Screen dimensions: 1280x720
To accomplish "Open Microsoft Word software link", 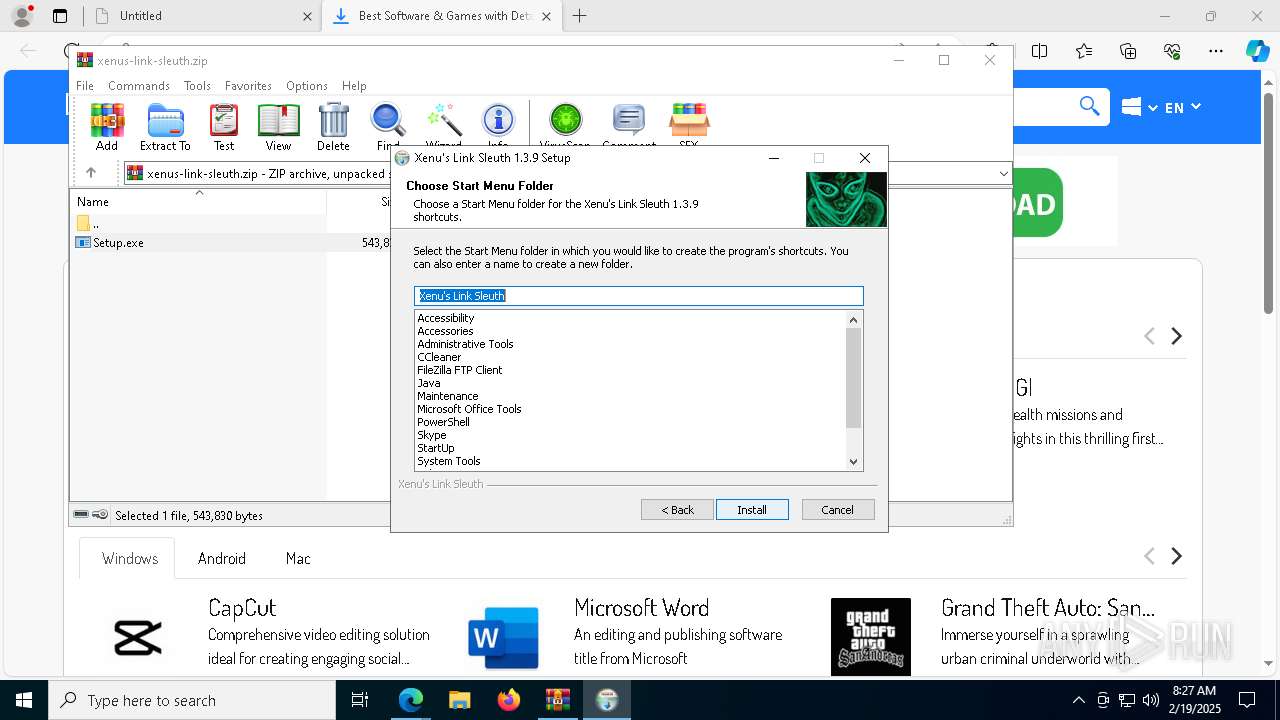I will point(641,607).
